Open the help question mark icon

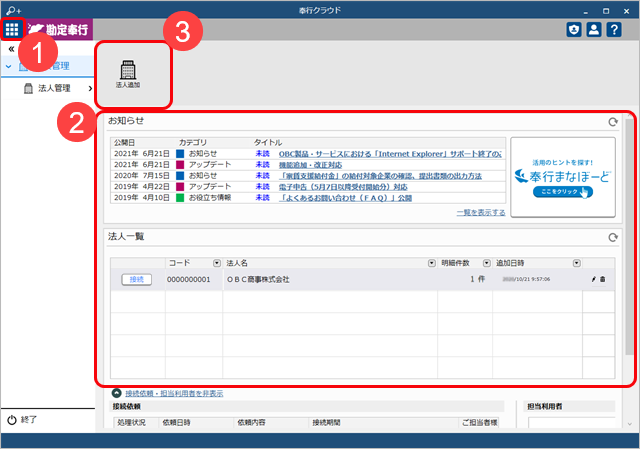[614, 29]
